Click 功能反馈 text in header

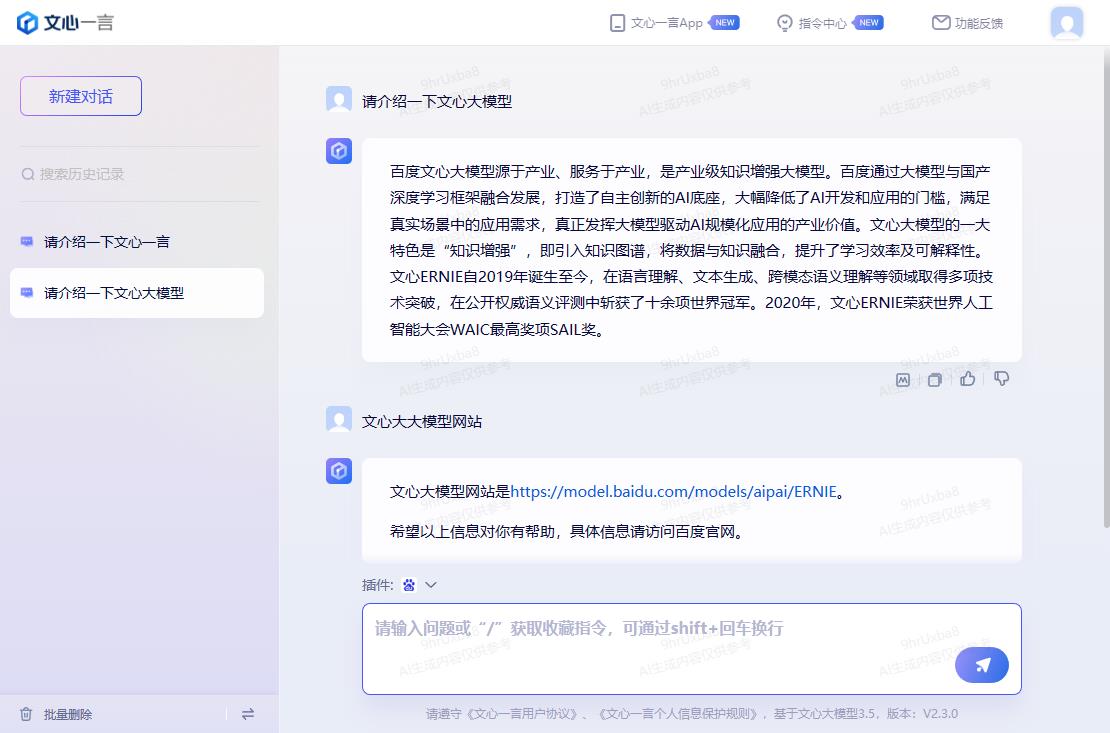point(979,23)
